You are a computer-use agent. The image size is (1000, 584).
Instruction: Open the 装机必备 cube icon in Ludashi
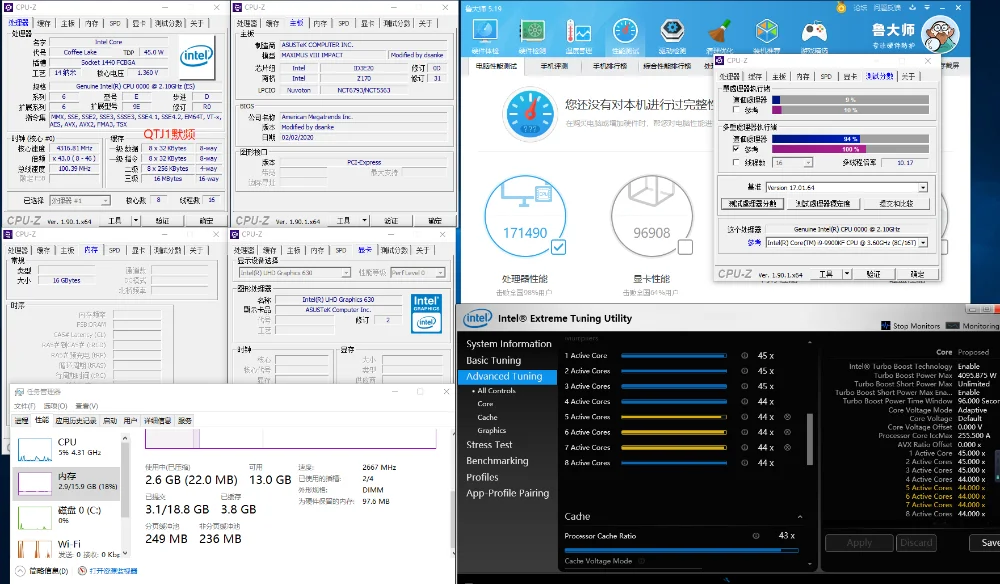[x=767, y=32]
